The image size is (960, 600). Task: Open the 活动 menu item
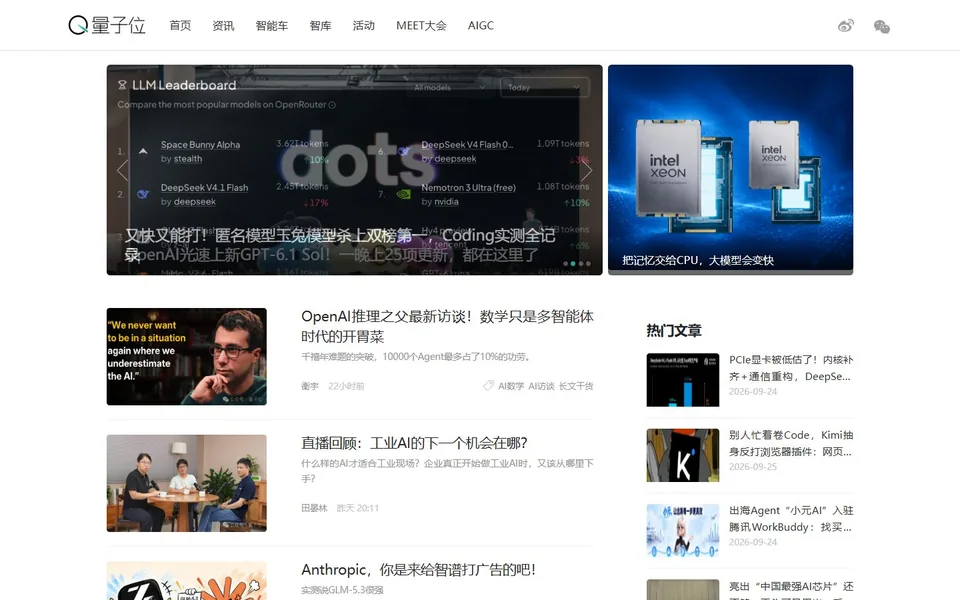364,26
